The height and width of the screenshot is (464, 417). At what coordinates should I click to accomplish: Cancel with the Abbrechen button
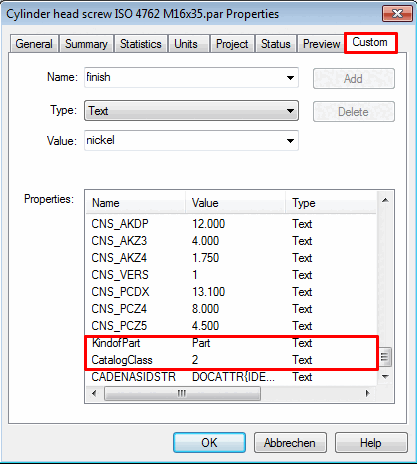click(290, 443)
